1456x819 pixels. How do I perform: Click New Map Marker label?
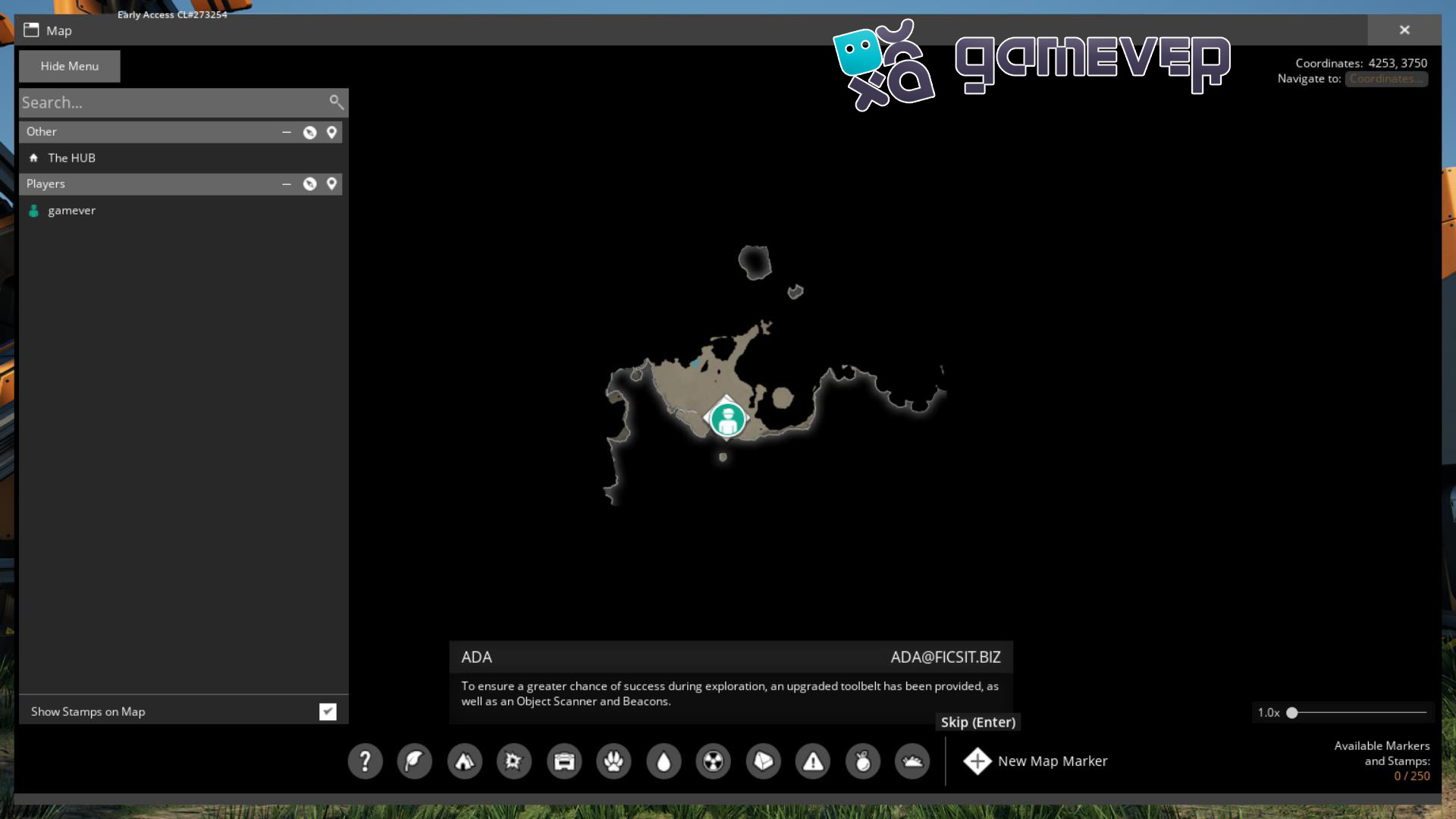point(1053,761)
